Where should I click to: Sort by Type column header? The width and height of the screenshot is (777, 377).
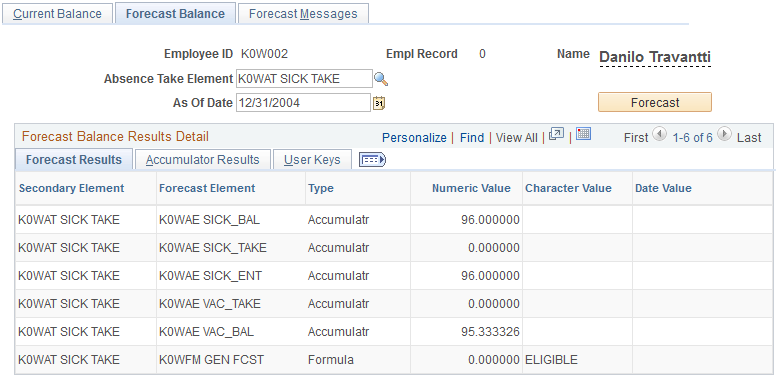click(x=321, y=188)
